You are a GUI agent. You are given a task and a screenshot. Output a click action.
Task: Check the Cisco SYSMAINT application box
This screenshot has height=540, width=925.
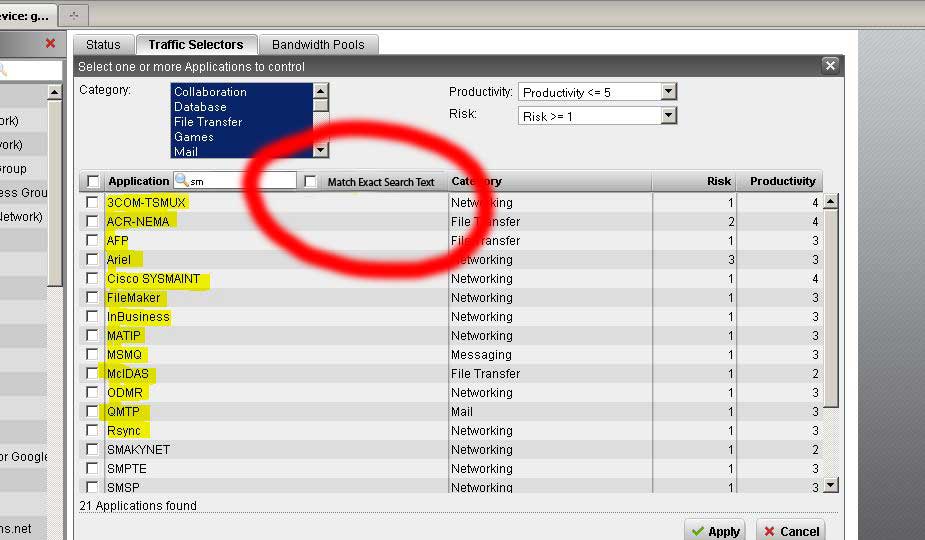pos(93,279)
